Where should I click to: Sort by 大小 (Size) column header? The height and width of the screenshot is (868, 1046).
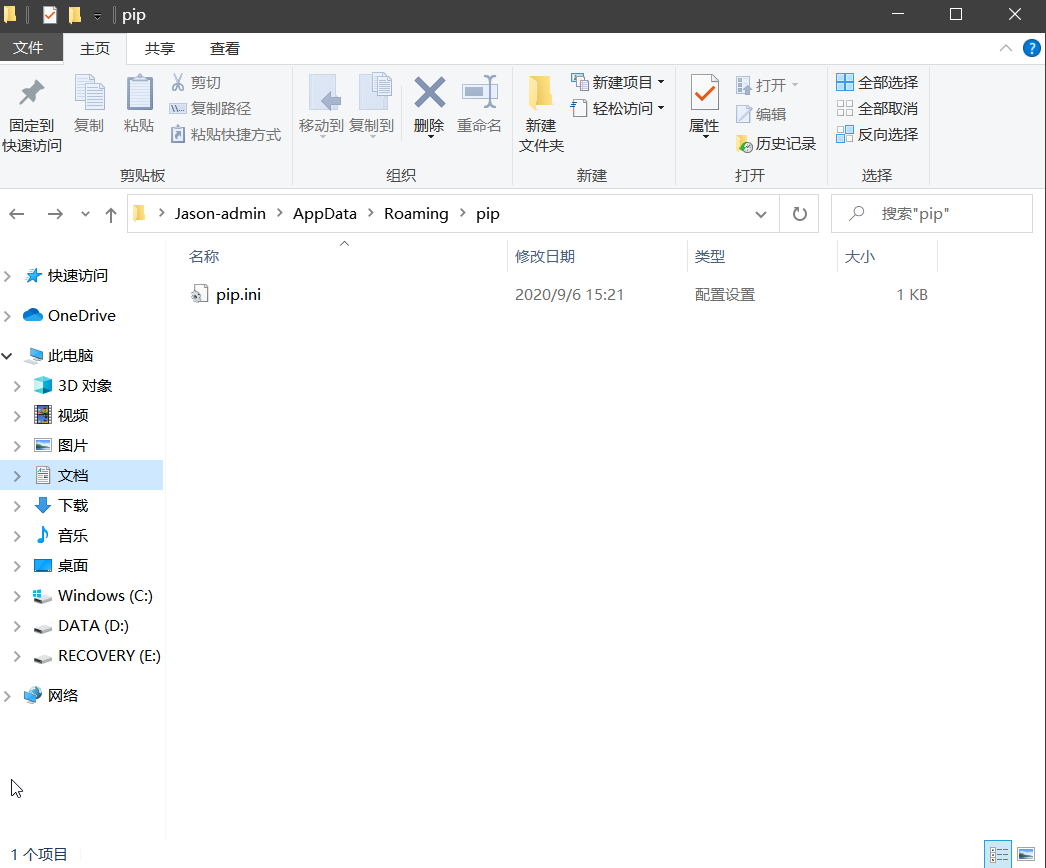pos(860,256)
